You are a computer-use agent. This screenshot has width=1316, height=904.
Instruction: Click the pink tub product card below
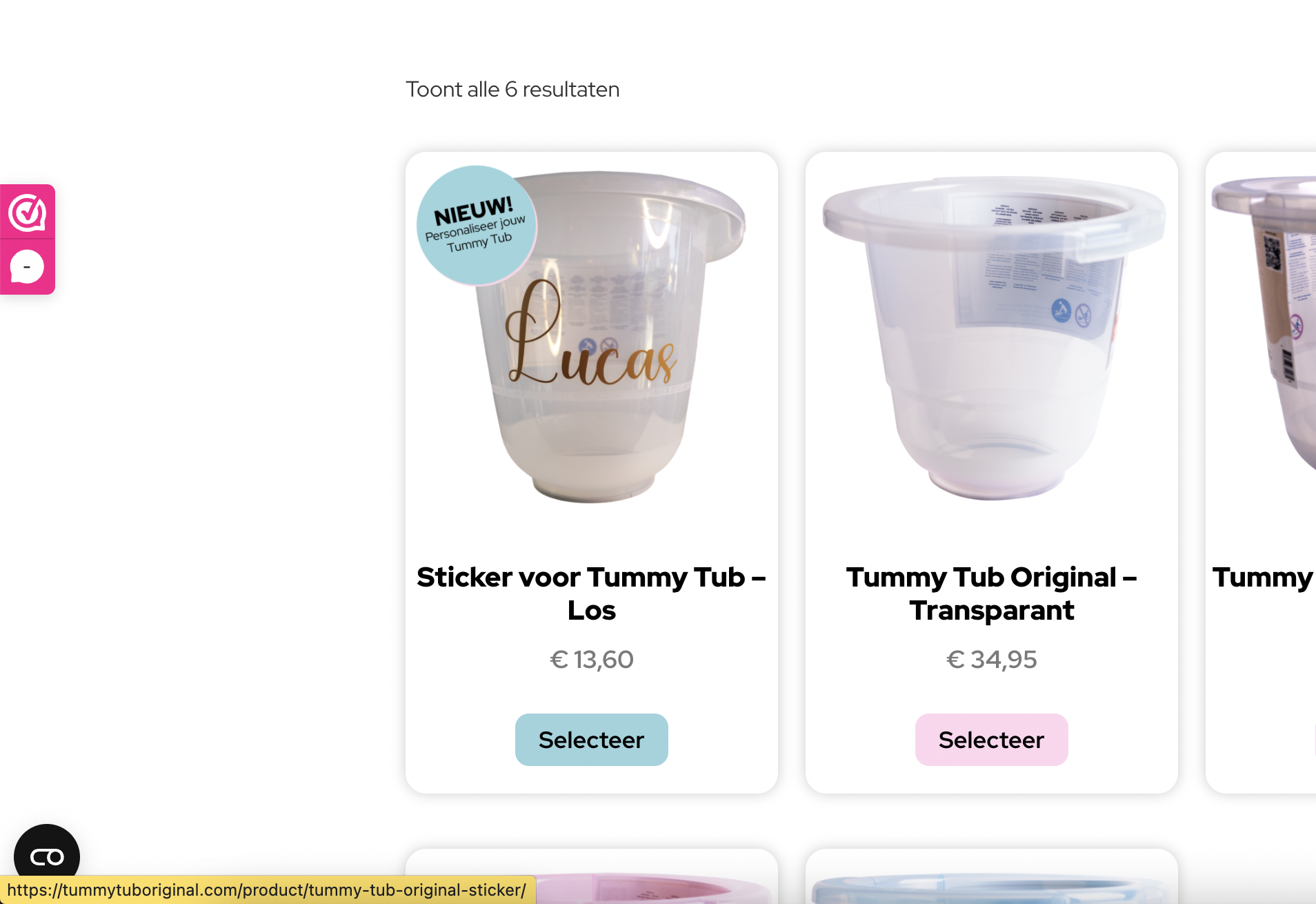[591, 876]
